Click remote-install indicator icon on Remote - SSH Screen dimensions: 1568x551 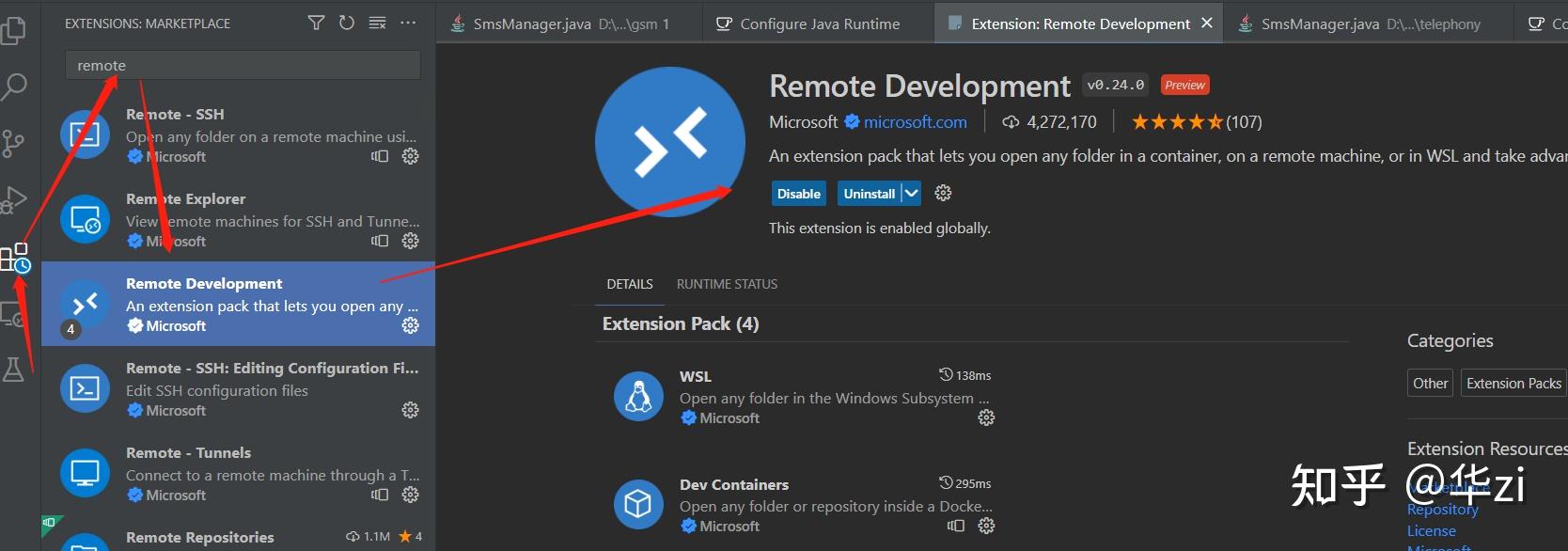pos(380,156)
